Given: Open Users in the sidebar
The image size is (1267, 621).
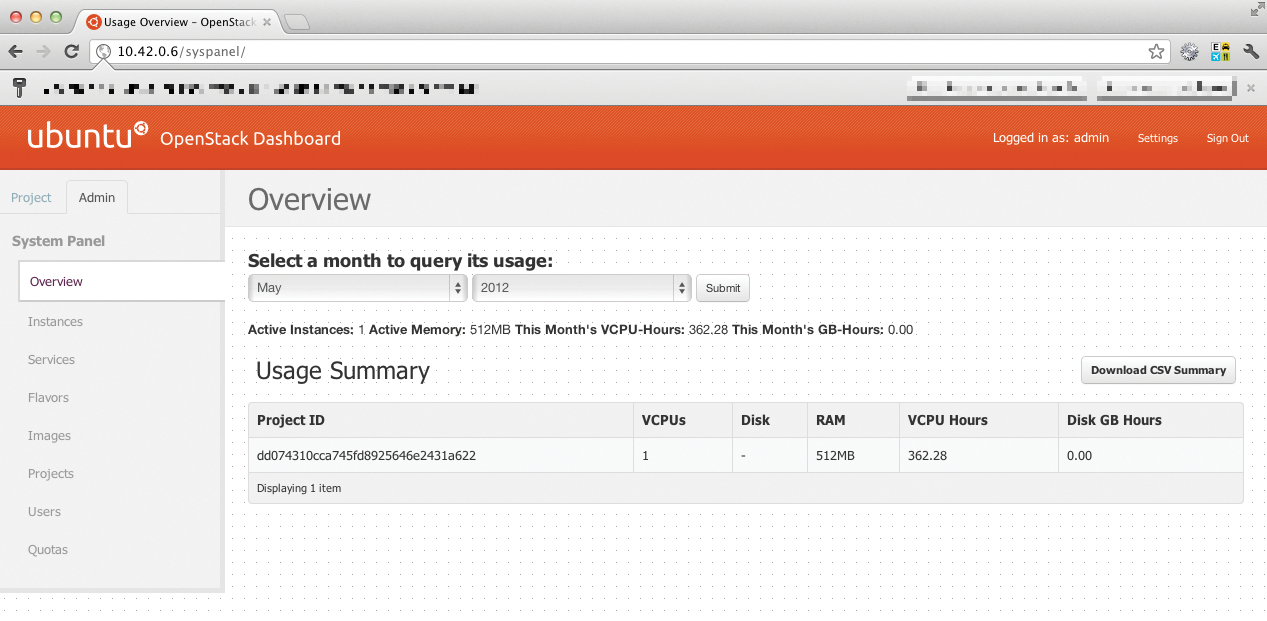Looking at the screenshot, I should coord(44,511).
